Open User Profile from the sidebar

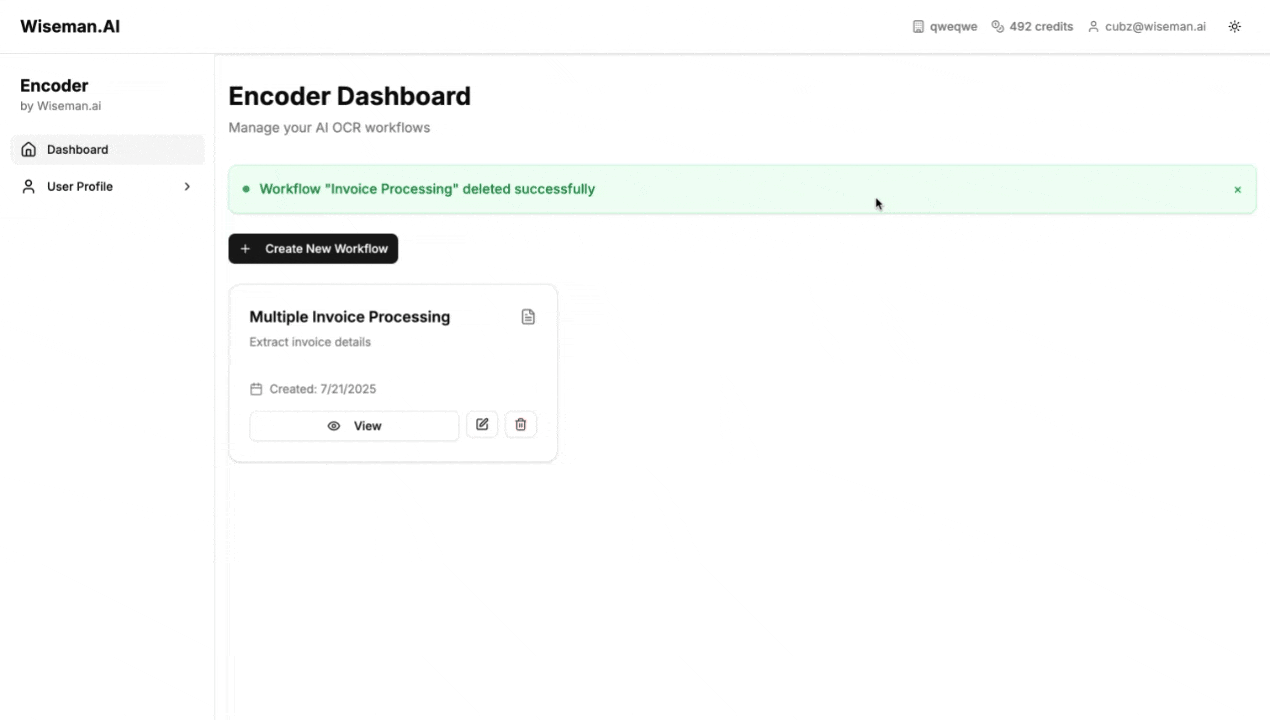tap(80, 186)
